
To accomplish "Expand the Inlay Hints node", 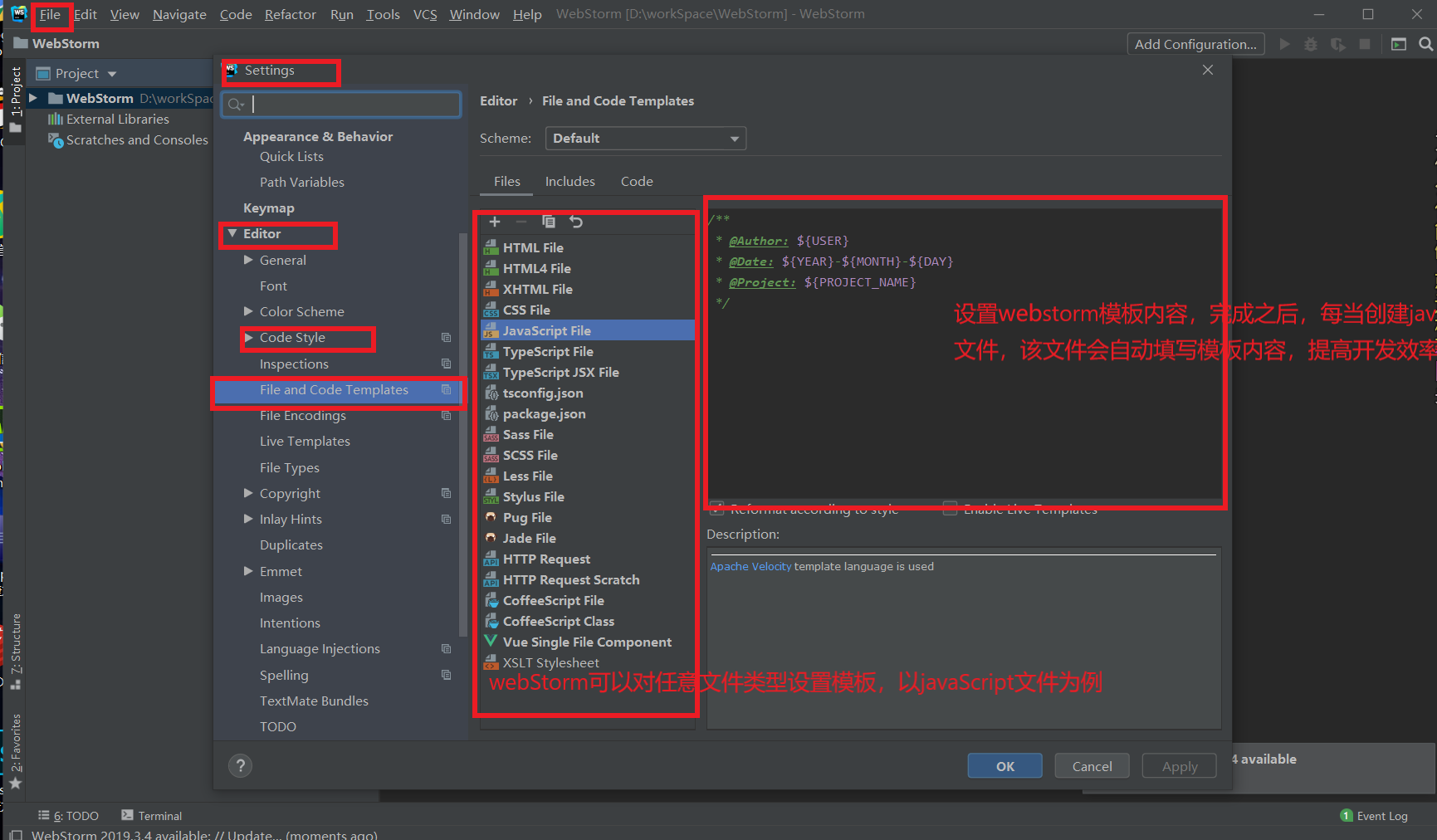I will [x=248, y=519].
